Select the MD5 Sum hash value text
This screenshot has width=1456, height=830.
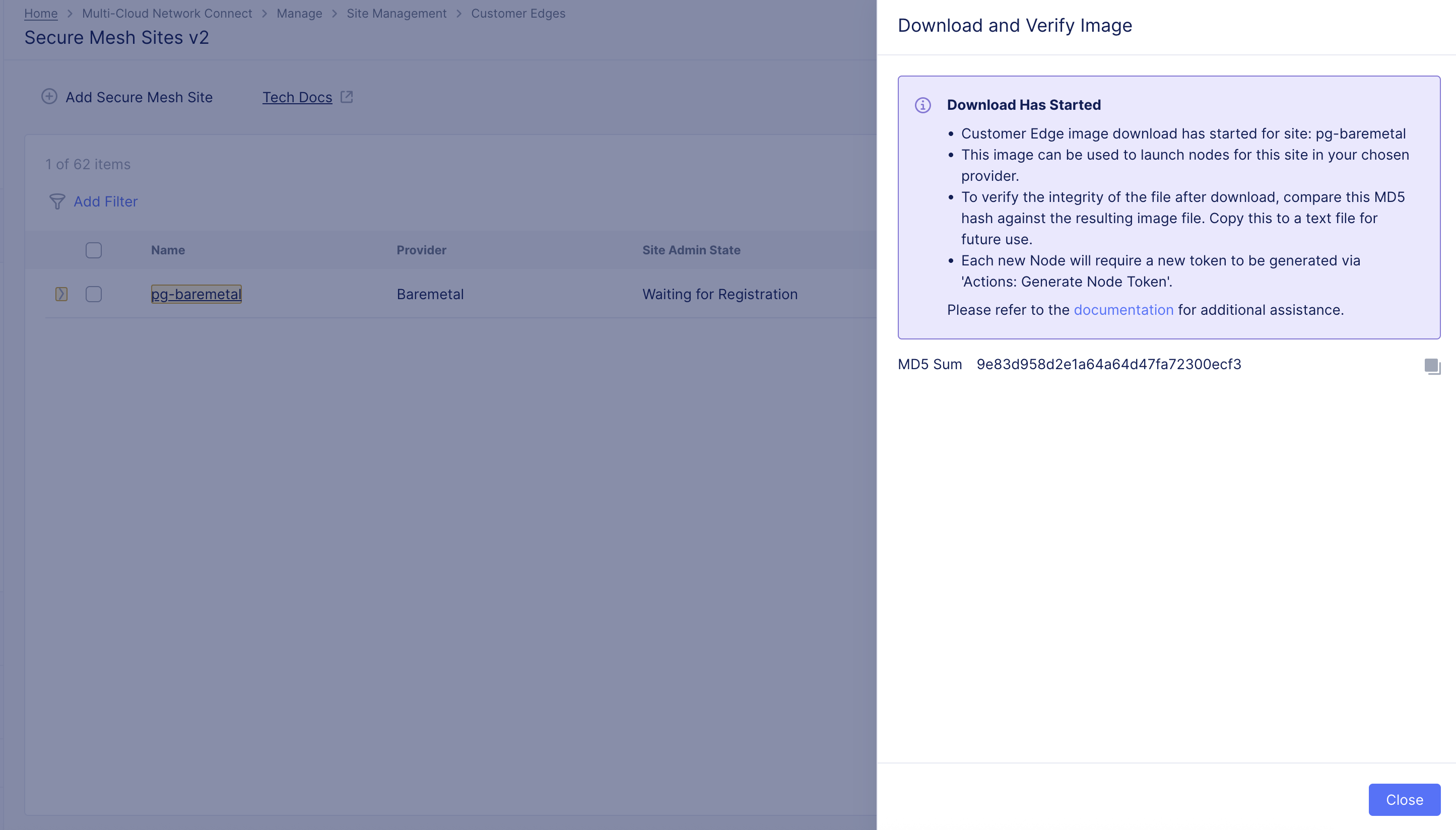[x=1108, y=364]
